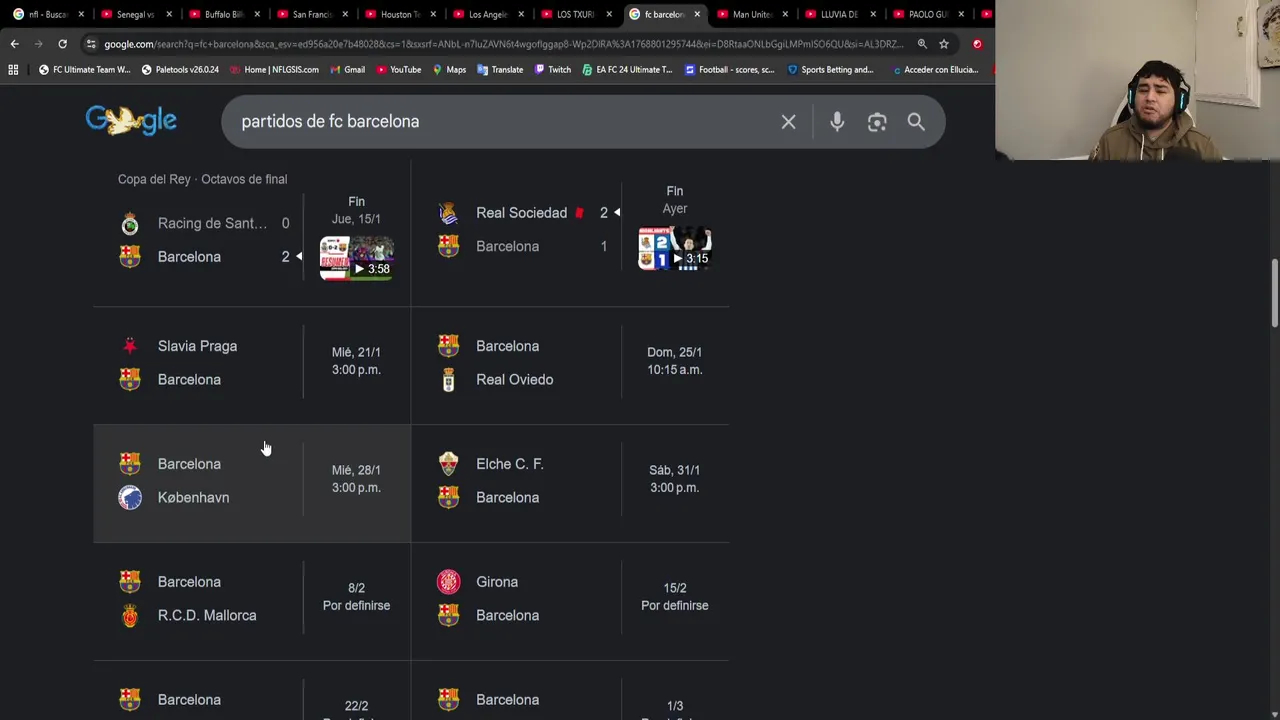The height and width of the screenshot is (720, 1280).
Task: Click the Girona club crest
Action: tap(449, 582)
